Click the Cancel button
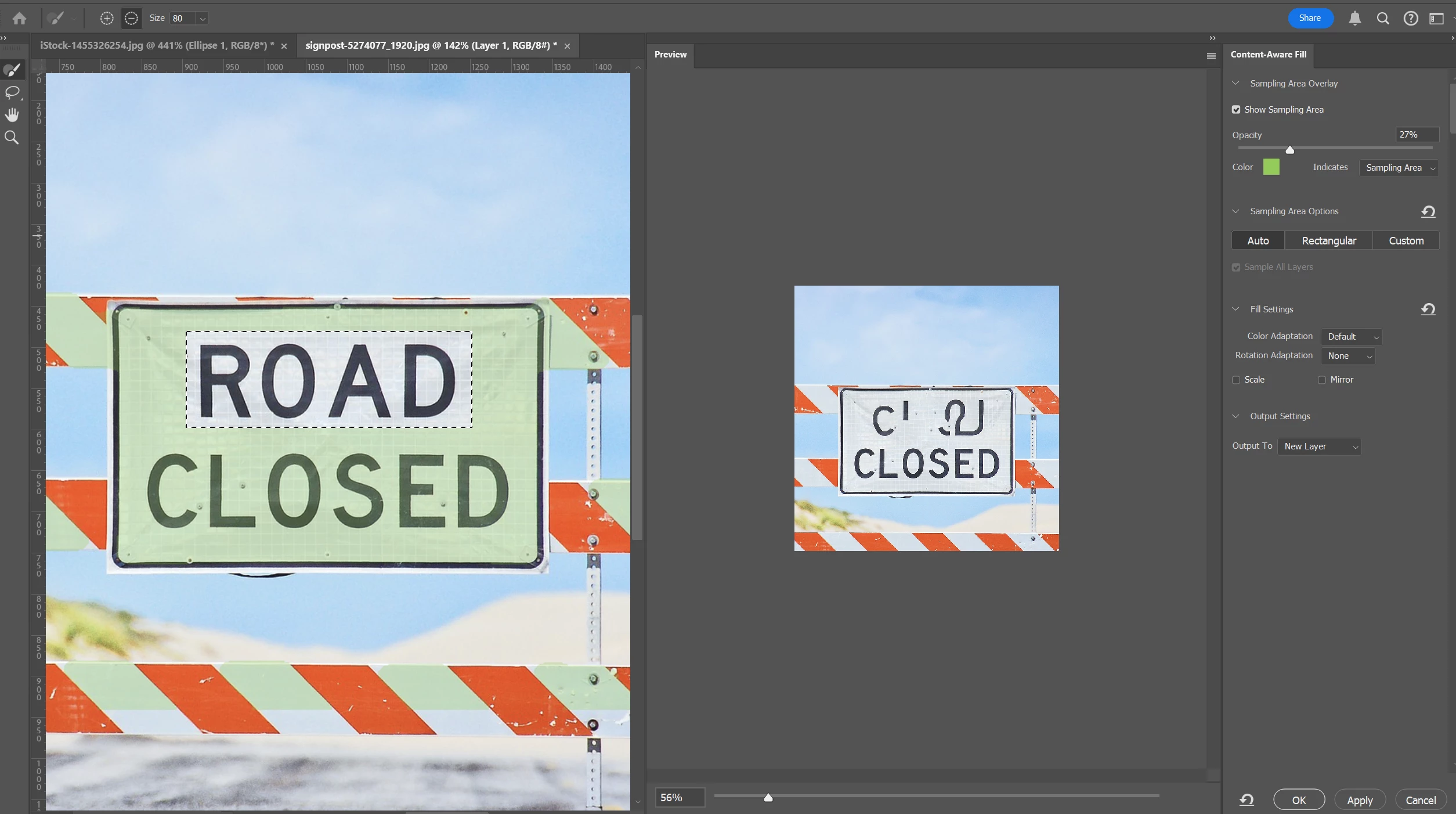Image resolution: width=1456 pixels, height=814 pixels. click(1421, 800)
